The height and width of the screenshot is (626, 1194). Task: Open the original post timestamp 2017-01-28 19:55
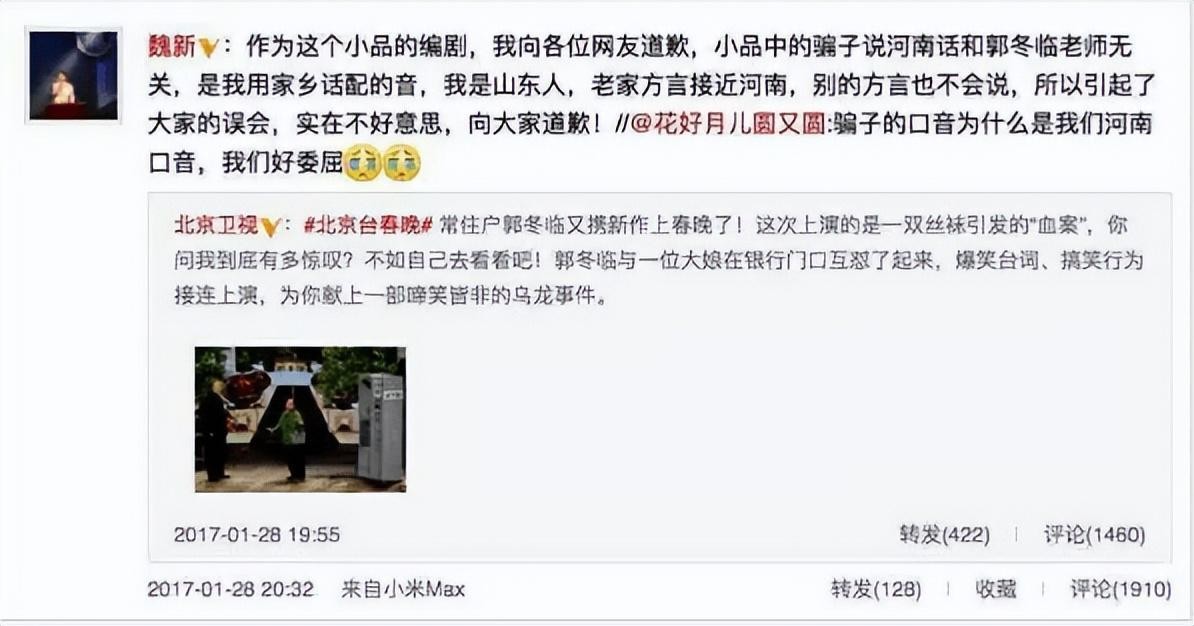coord(257,535)
